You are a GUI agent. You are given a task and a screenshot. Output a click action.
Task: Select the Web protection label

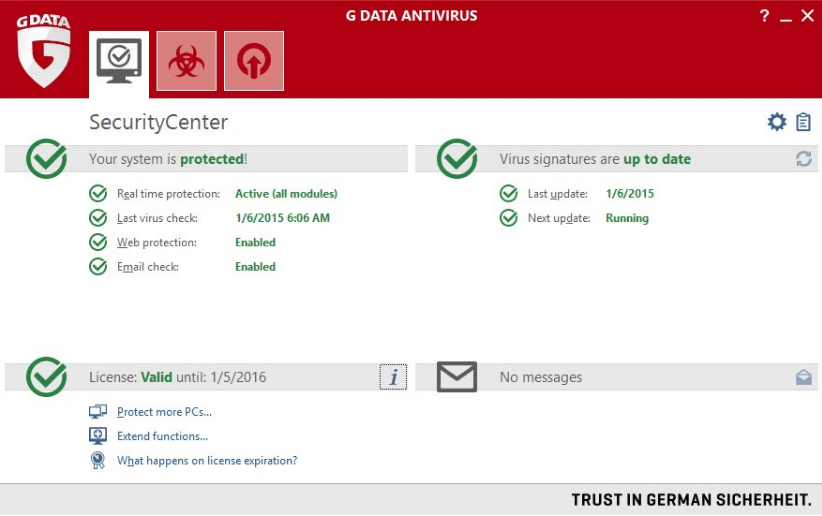(x=157, y=242)
